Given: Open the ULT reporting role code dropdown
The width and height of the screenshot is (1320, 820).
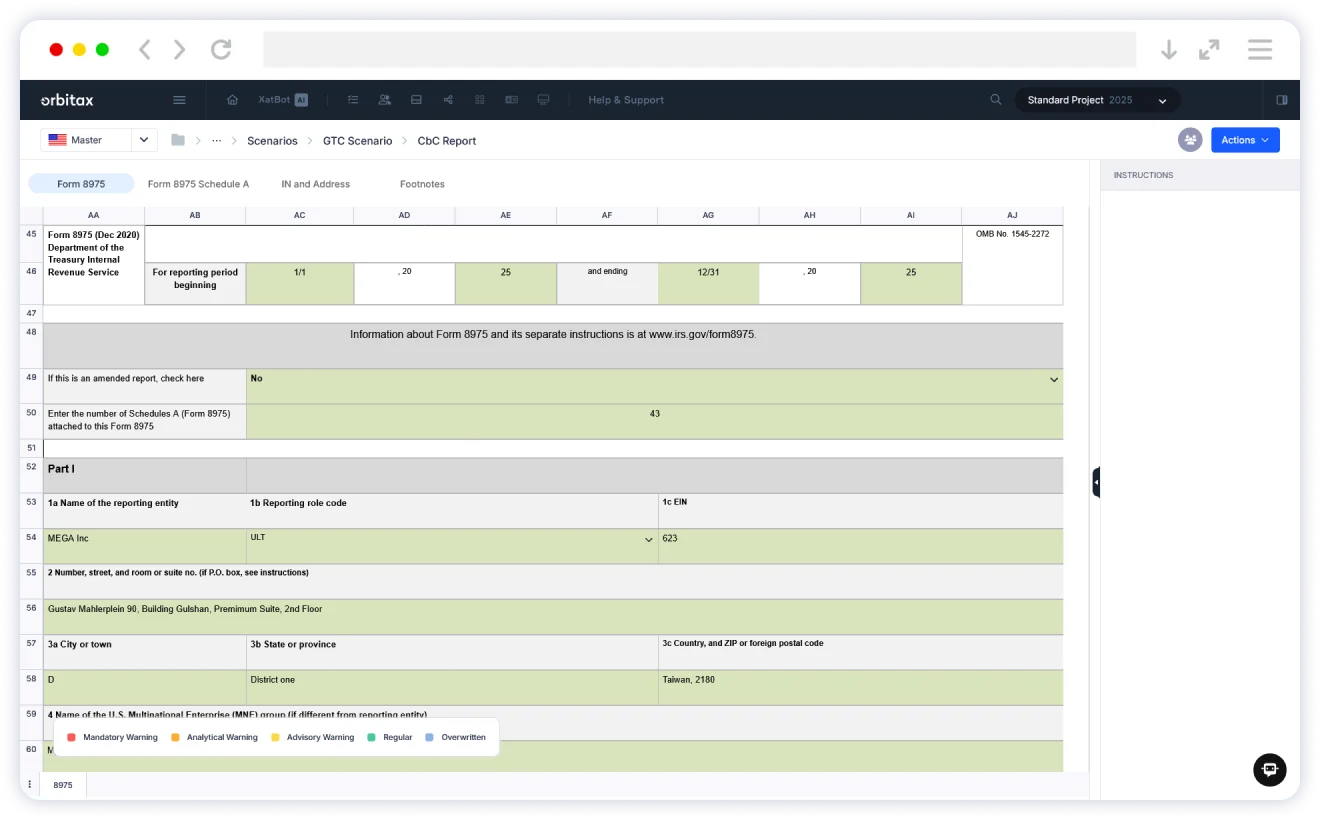Looking at the screenshot, I should [x=648, y=540].
